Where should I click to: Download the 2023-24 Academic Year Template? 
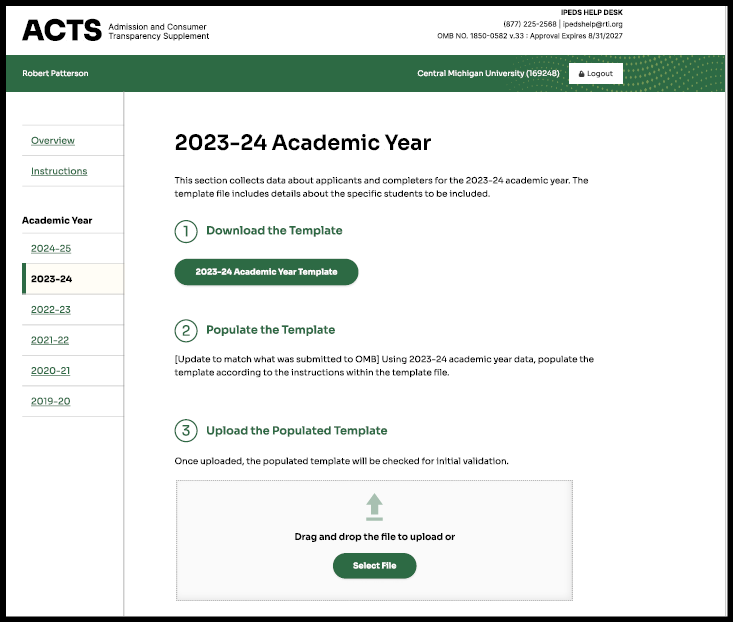pos(266,272)
